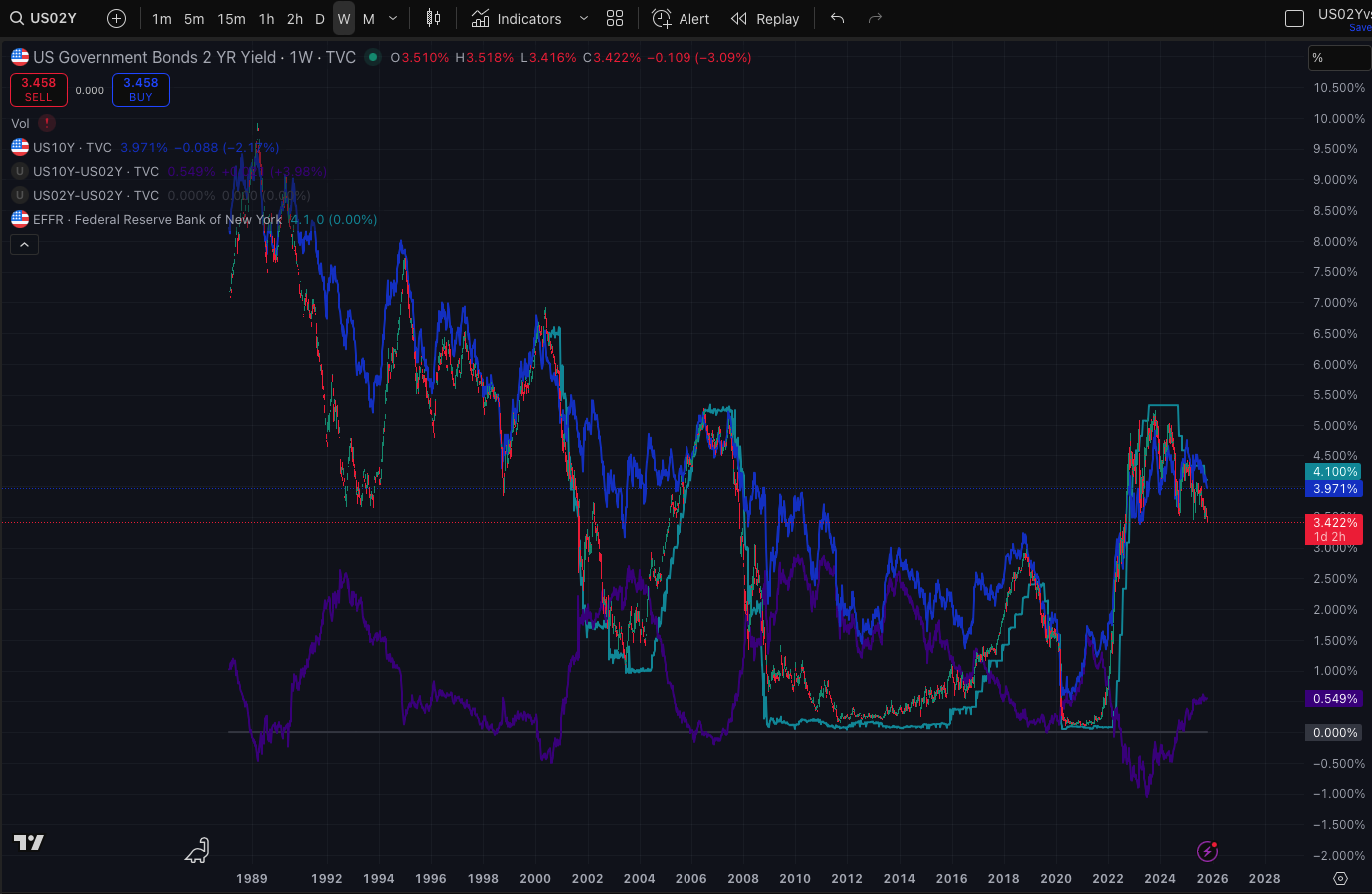Click the red 3.458 SELL button
The height and width of the screenshot is (894, 1372).
(38, 89)
